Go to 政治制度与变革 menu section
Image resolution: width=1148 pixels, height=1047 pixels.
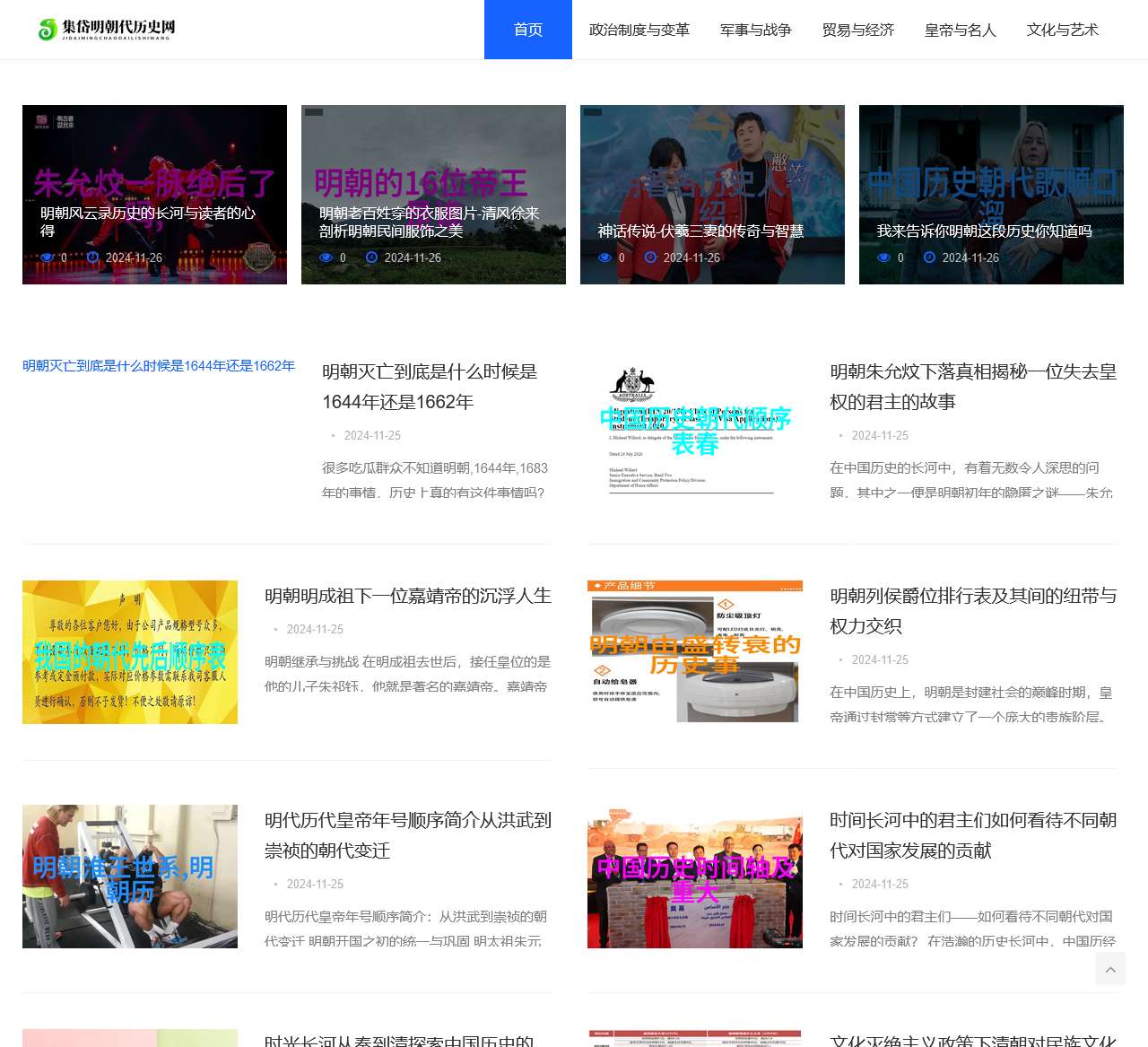point(639,30)
